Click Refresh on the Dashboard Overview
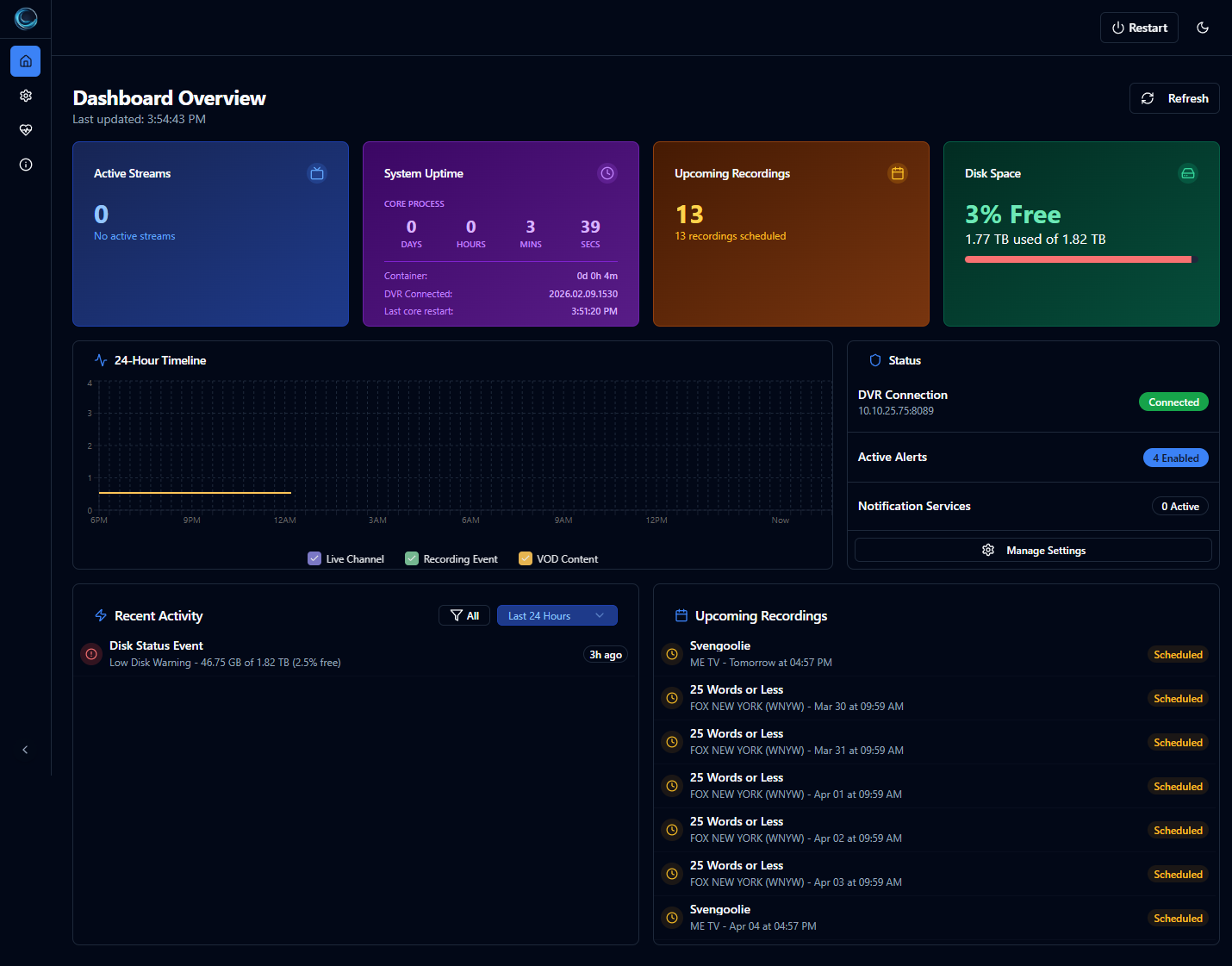1232x966 pixels. point(1174,97)
